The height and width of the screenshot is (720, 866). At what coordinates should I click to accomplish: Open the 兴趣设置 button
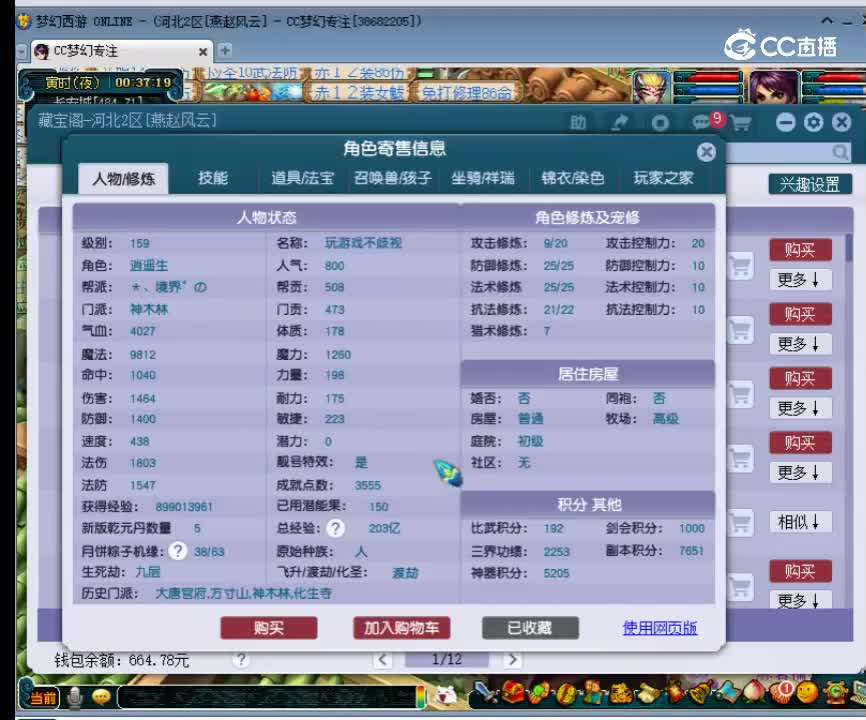tap(810, 184)
